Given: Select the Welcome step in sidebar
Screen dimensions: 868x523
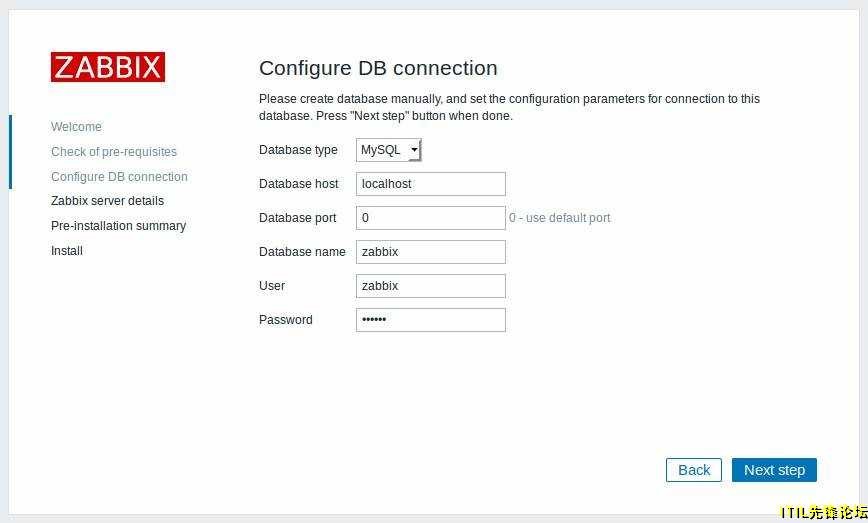Looking at the screenshot, I should pos(76,127).
